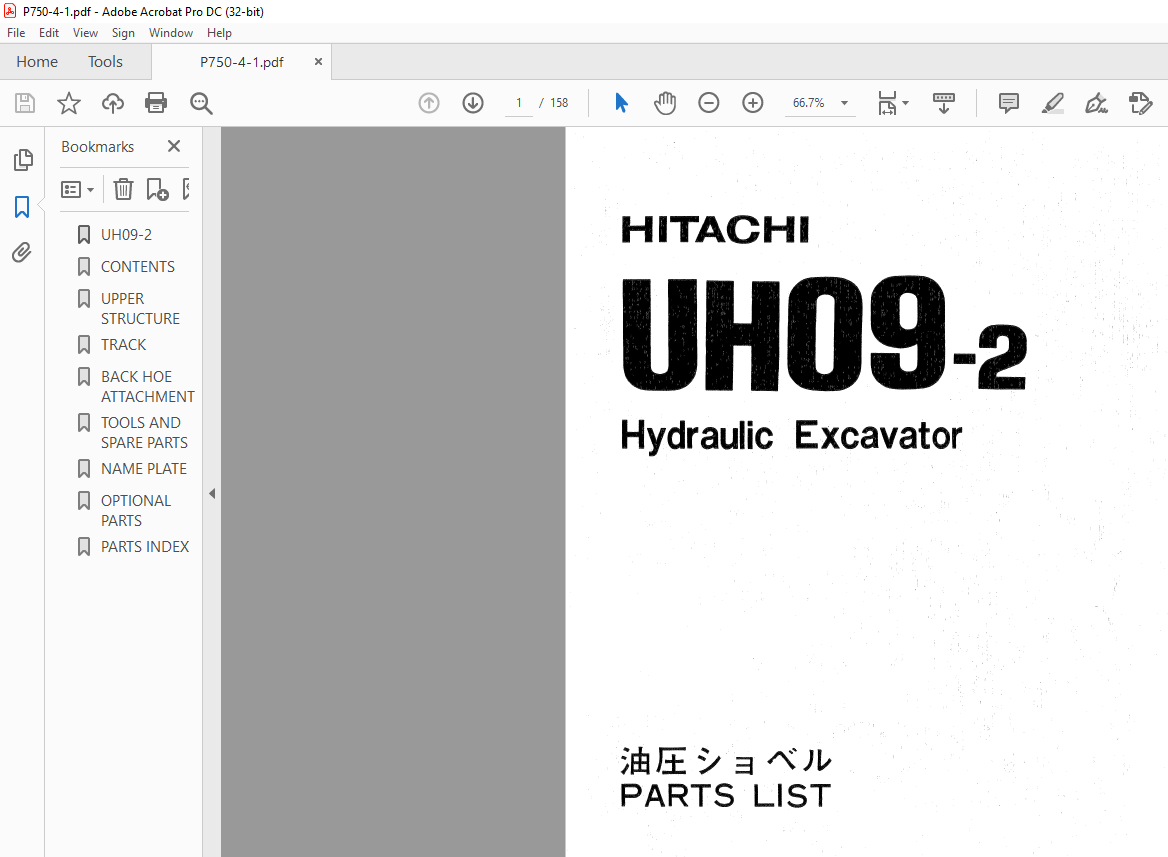Click the page number input field
The width and height of the screenshot is (1168, 857).
(518, 103)
